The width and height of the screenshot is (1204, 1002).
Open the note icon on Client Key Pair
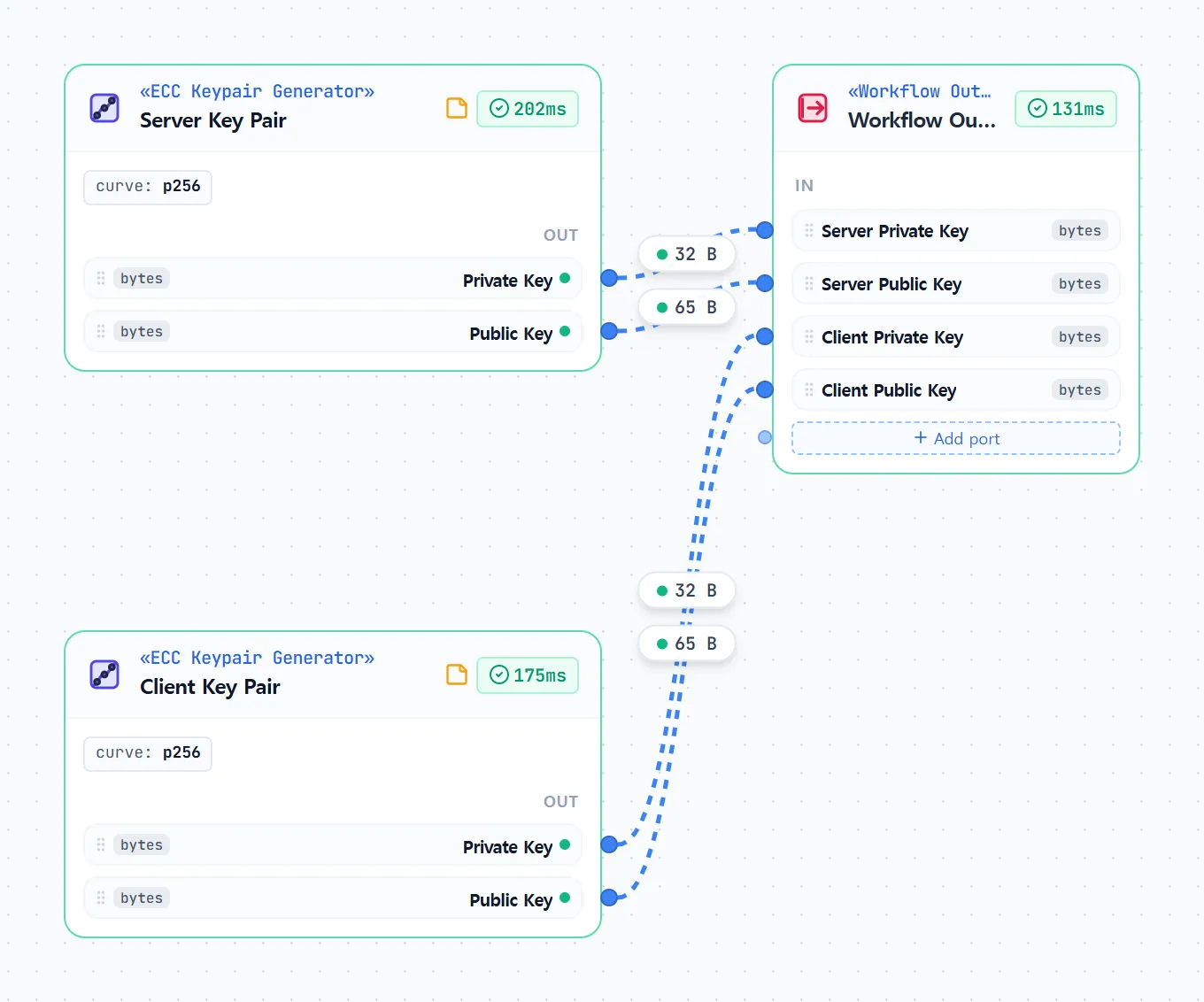(457, 674)
